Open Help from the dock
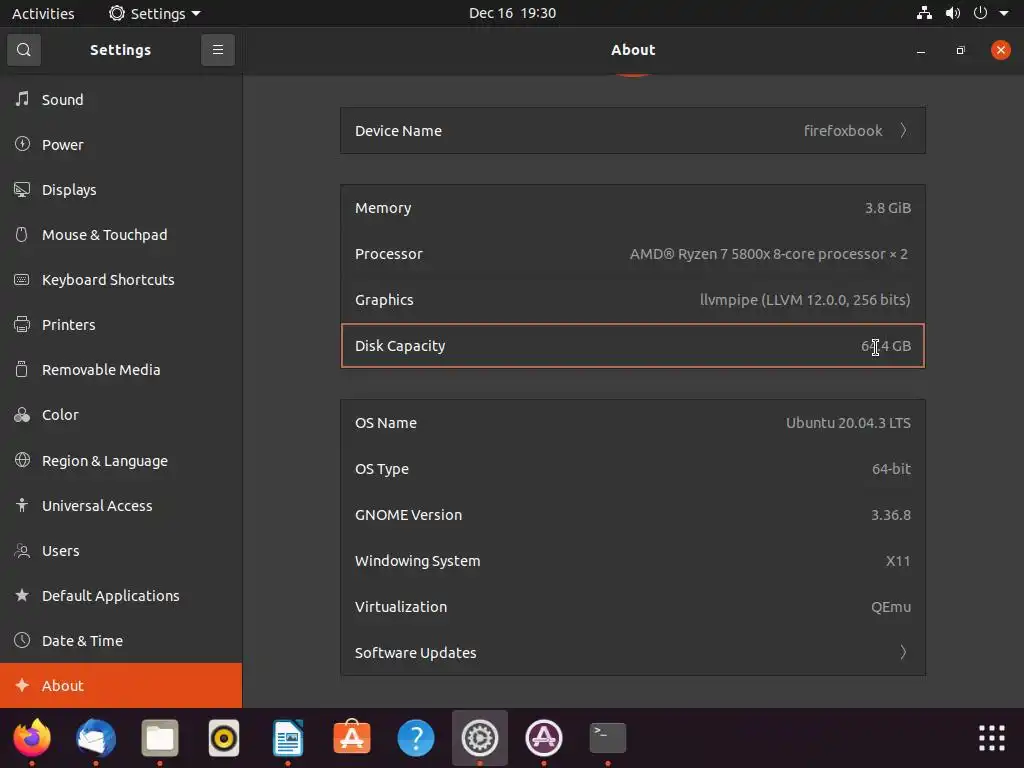This screenshot has height=768, width=1024. click(x=416, y=738)
